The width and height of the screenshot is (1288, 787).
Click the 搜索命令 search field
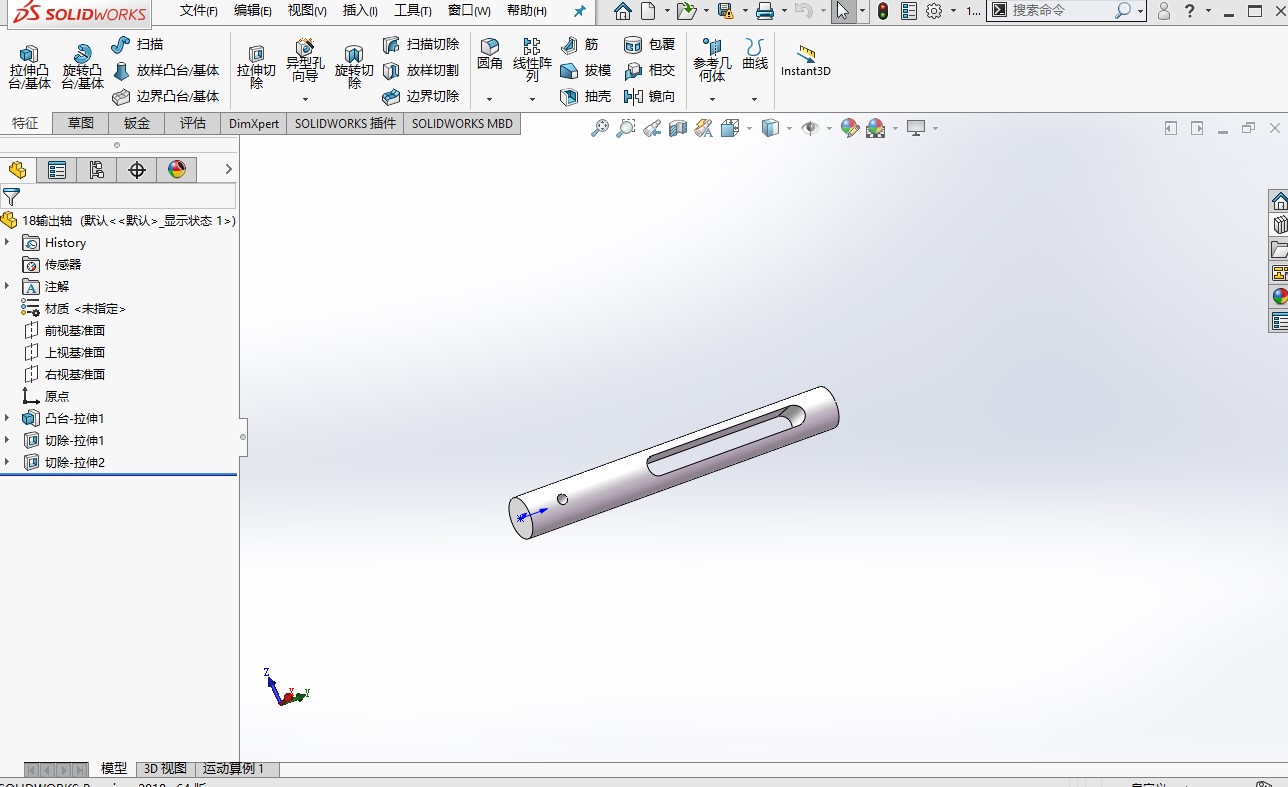tap(1066, 10)
